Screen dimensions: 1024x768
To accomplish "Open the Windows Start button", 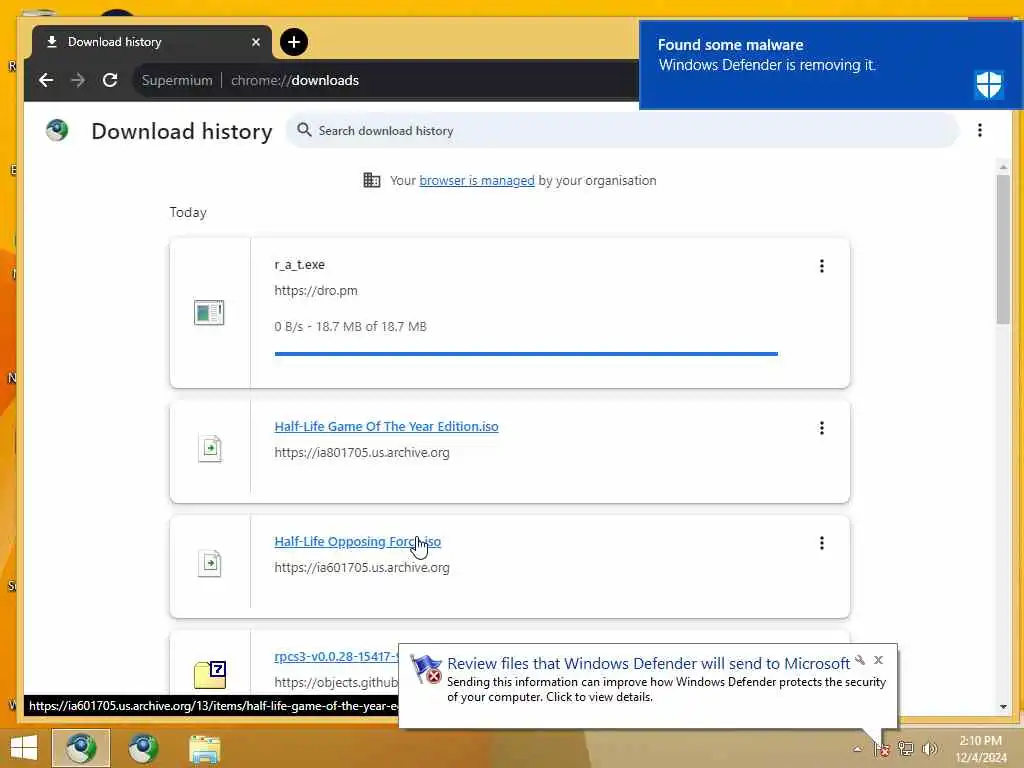I will (x=24, y=748).
